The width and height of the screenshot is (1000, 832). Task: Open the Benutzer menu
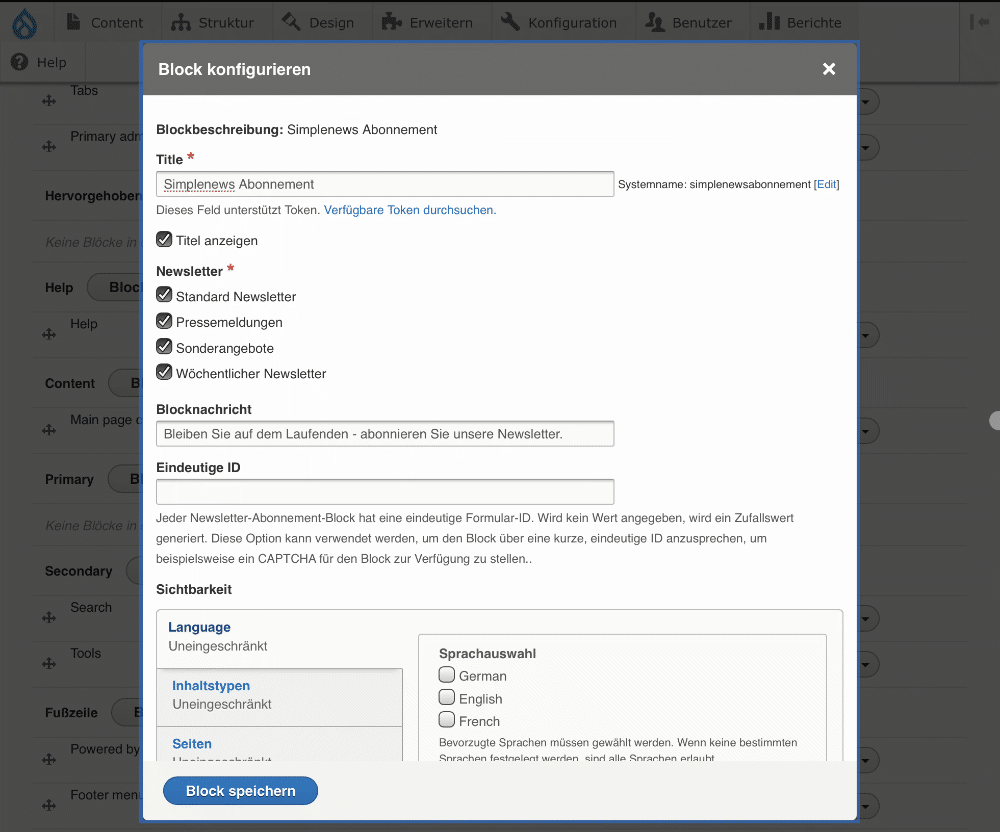point(689,22)
